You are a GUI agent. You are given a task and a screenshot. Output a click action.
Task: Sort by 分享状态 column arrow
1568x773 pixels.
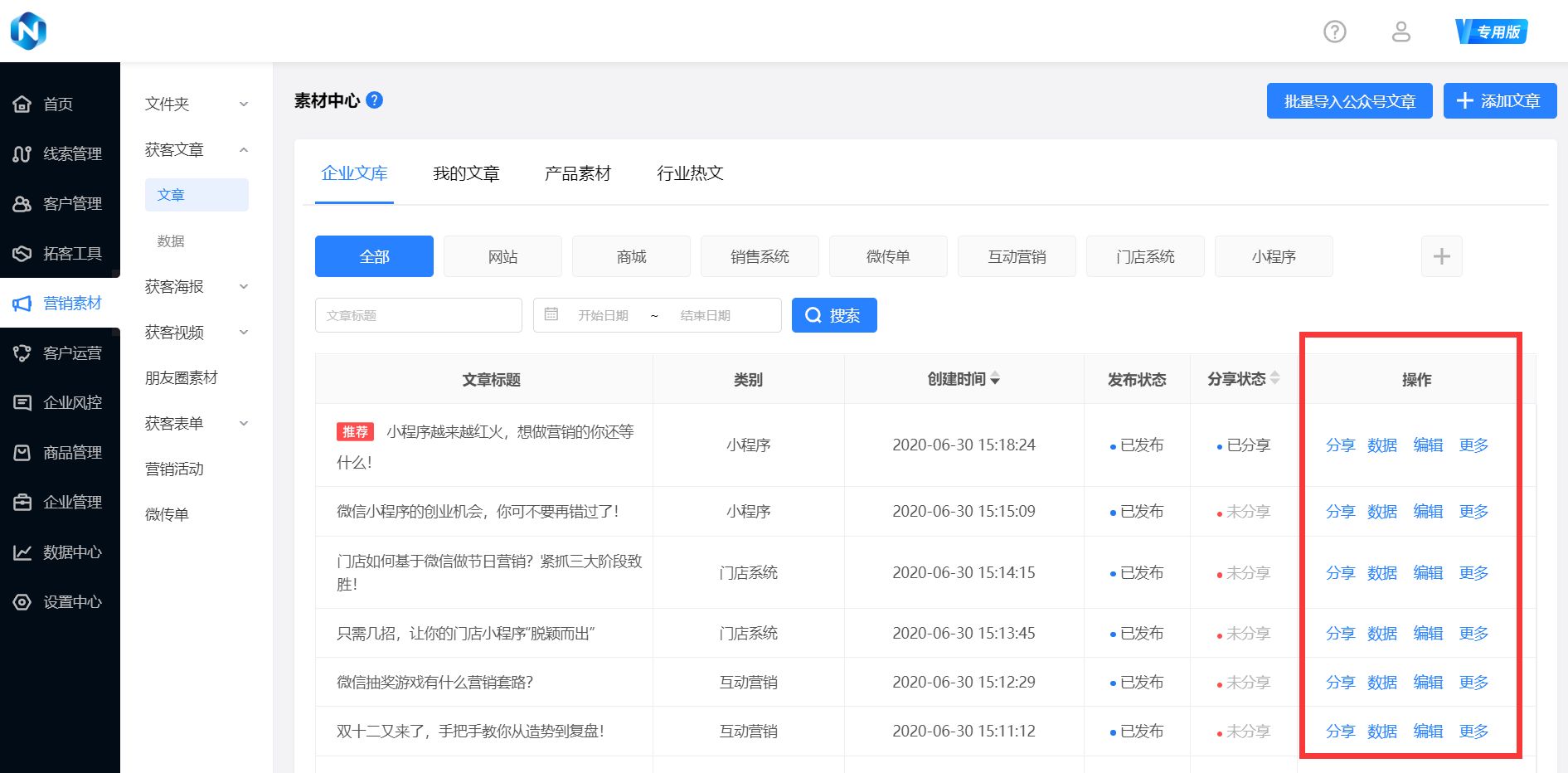click(x=1275, y=378)
